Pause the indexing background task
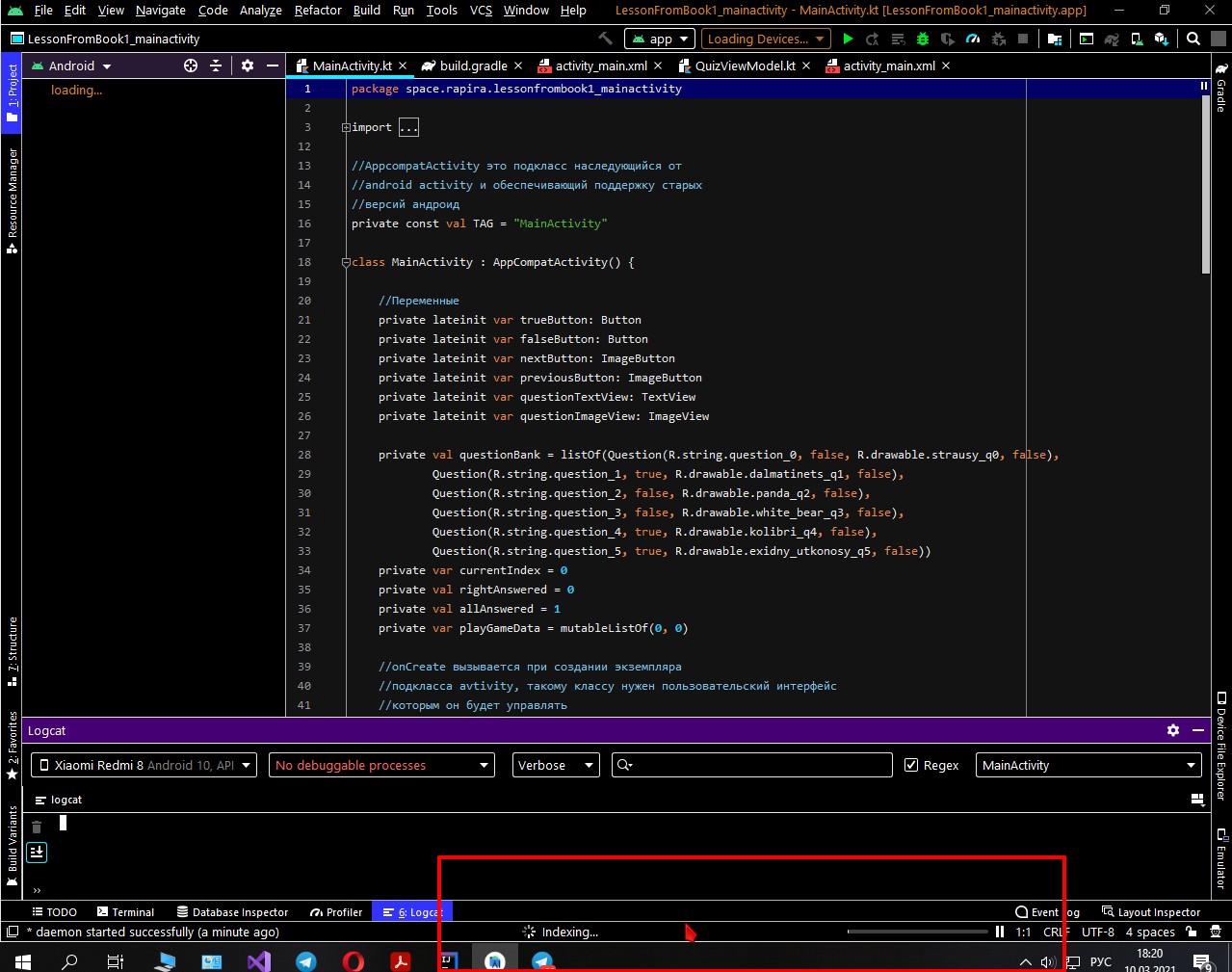 pos(1000,932)
